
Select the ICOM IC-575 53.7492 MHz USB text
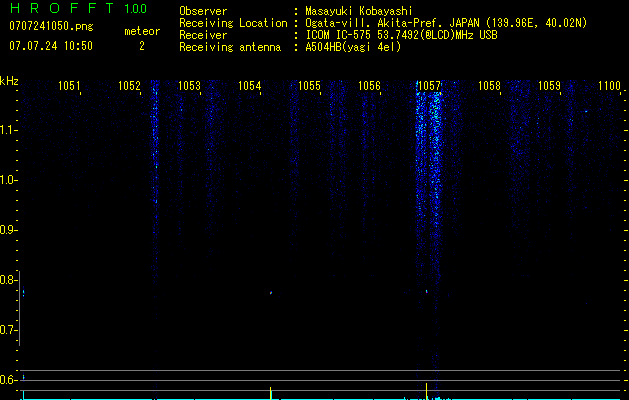click(x=401, y=35)
